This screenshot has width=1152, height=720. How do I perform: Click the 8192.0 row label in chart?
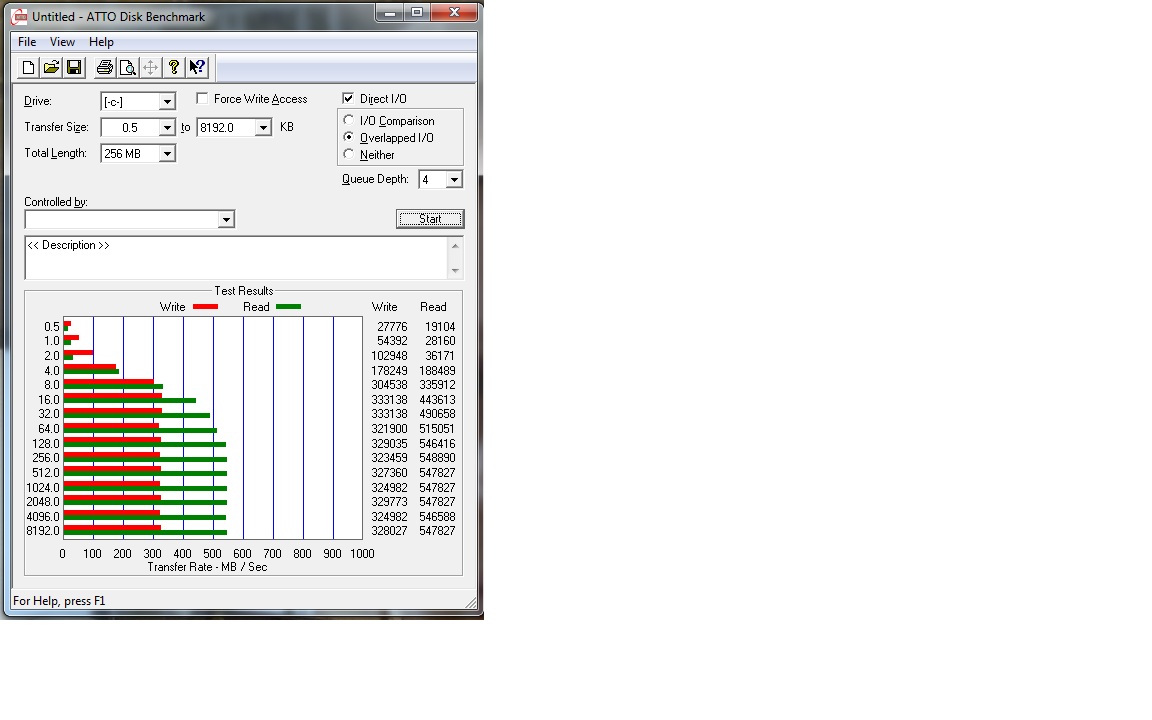coord(43,530)
